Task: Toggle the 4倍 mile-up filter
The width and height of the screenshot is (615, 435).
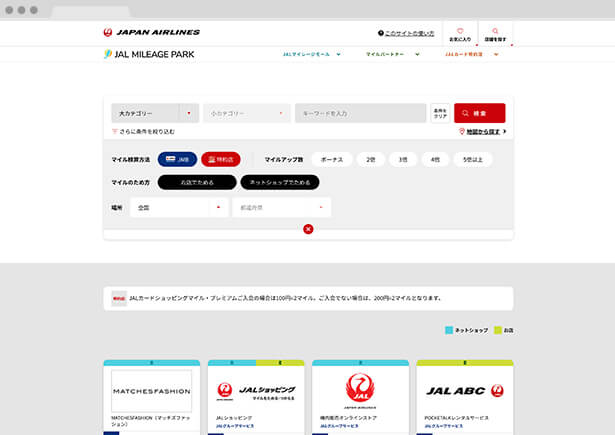Action: 435,159
